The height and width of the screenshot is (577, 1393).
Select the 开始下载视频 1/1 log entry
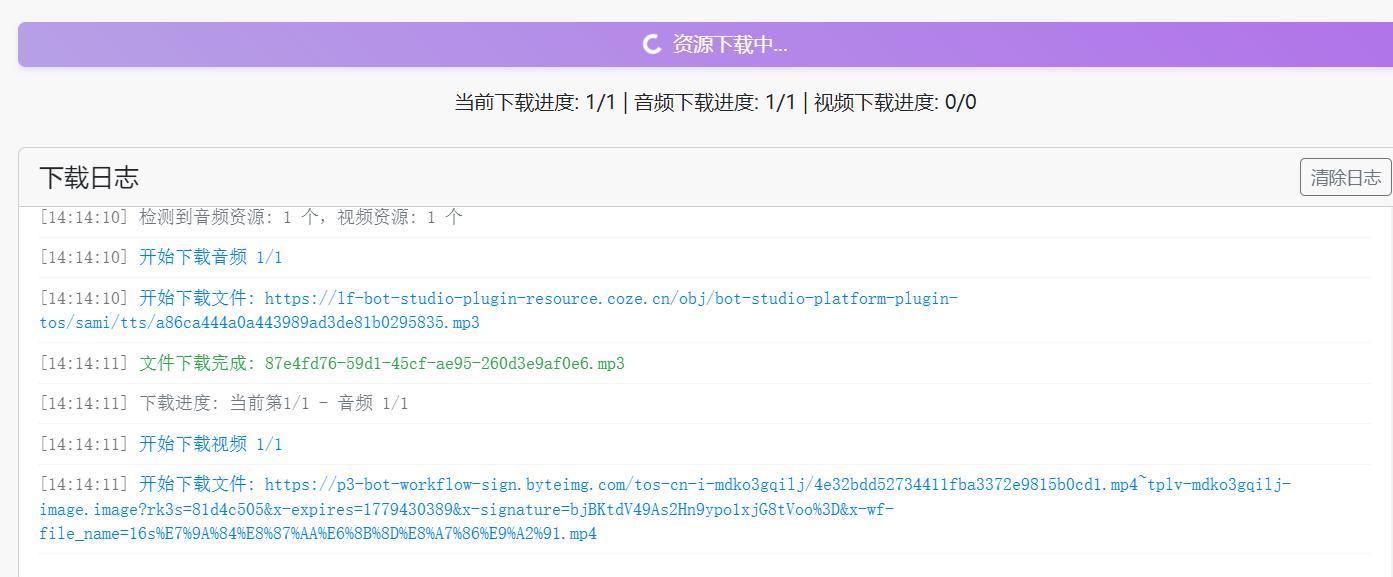(x=210, y=444)
